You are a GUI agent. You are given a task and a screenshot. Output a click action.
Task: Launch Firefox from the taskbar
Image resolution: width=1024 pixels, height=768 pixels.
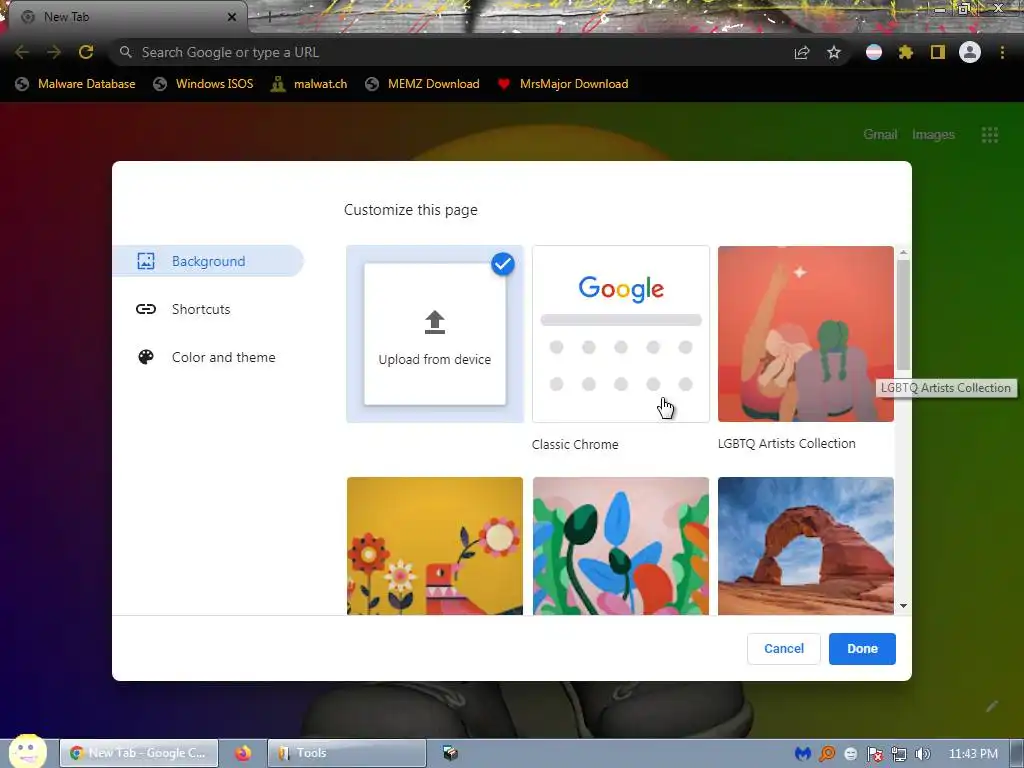(243, 753)
